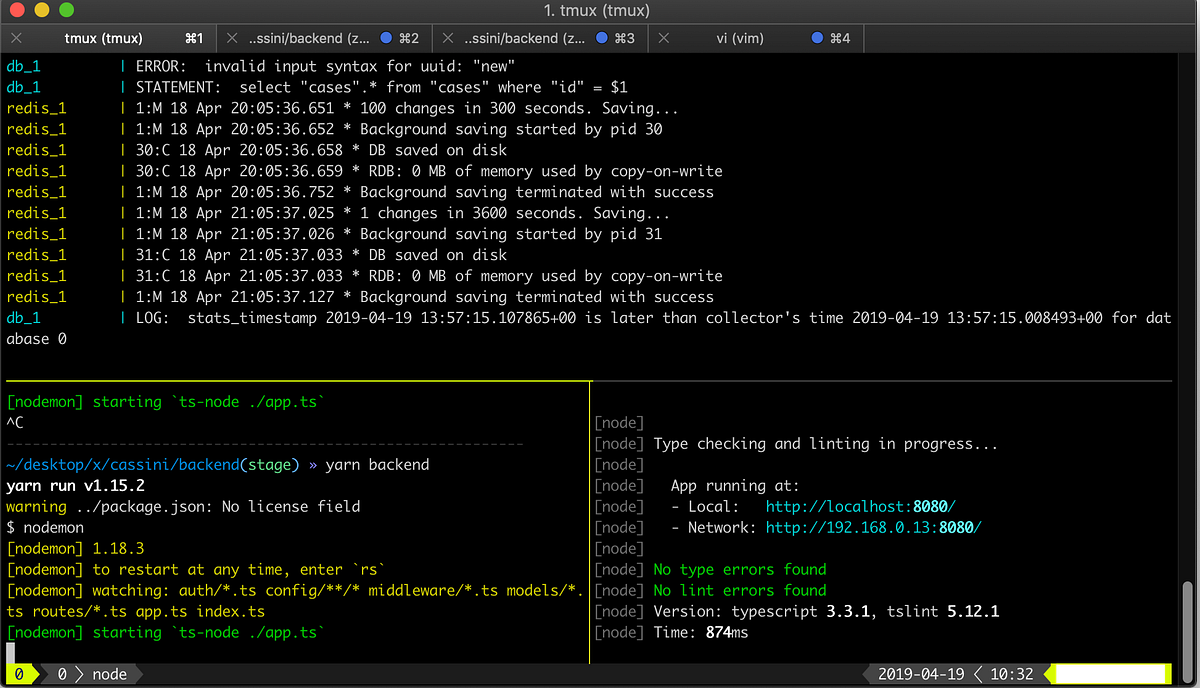Toggle the blue activity dot on the ⌘2 tab
The image size is (1200, 688).
coord(388,38)
